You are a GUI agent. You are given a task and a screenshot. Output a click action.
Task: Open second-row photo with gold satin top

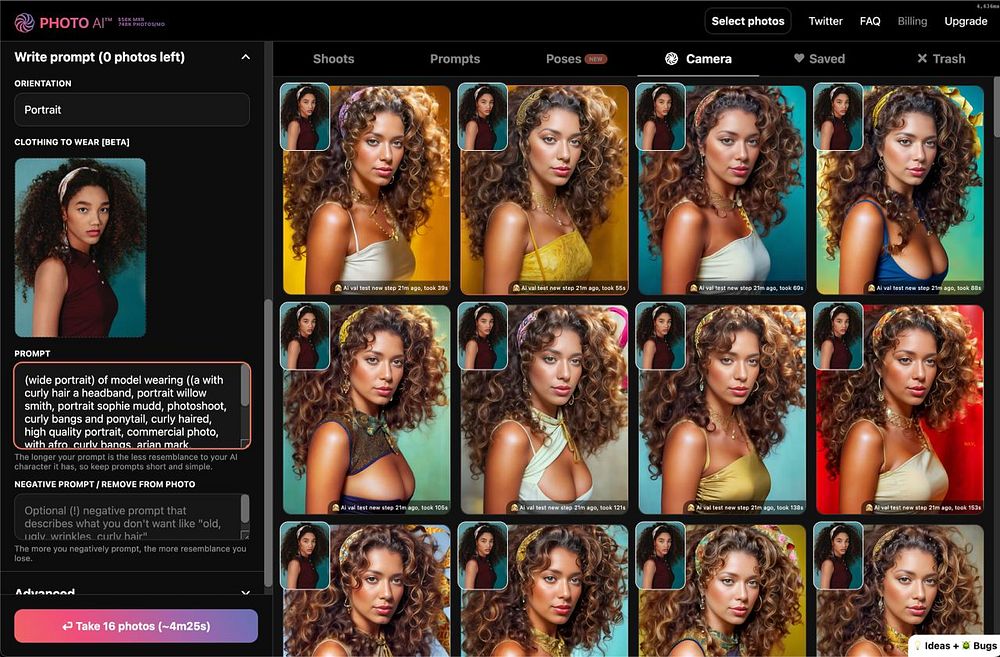pyautogui.click(x=722, y=410)
